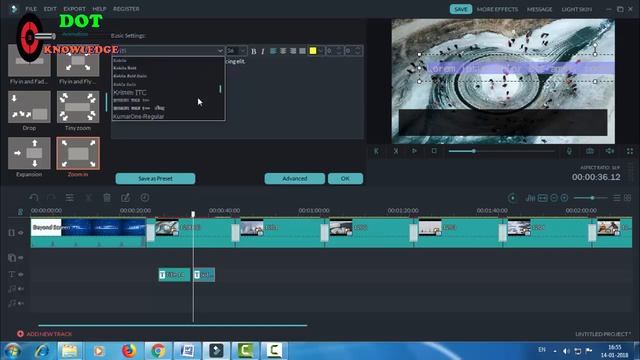This screenshot has width=640, height=360.
Task: Switch to timeline list view icon
Action: pyautogui.click(x=617, y=198)
